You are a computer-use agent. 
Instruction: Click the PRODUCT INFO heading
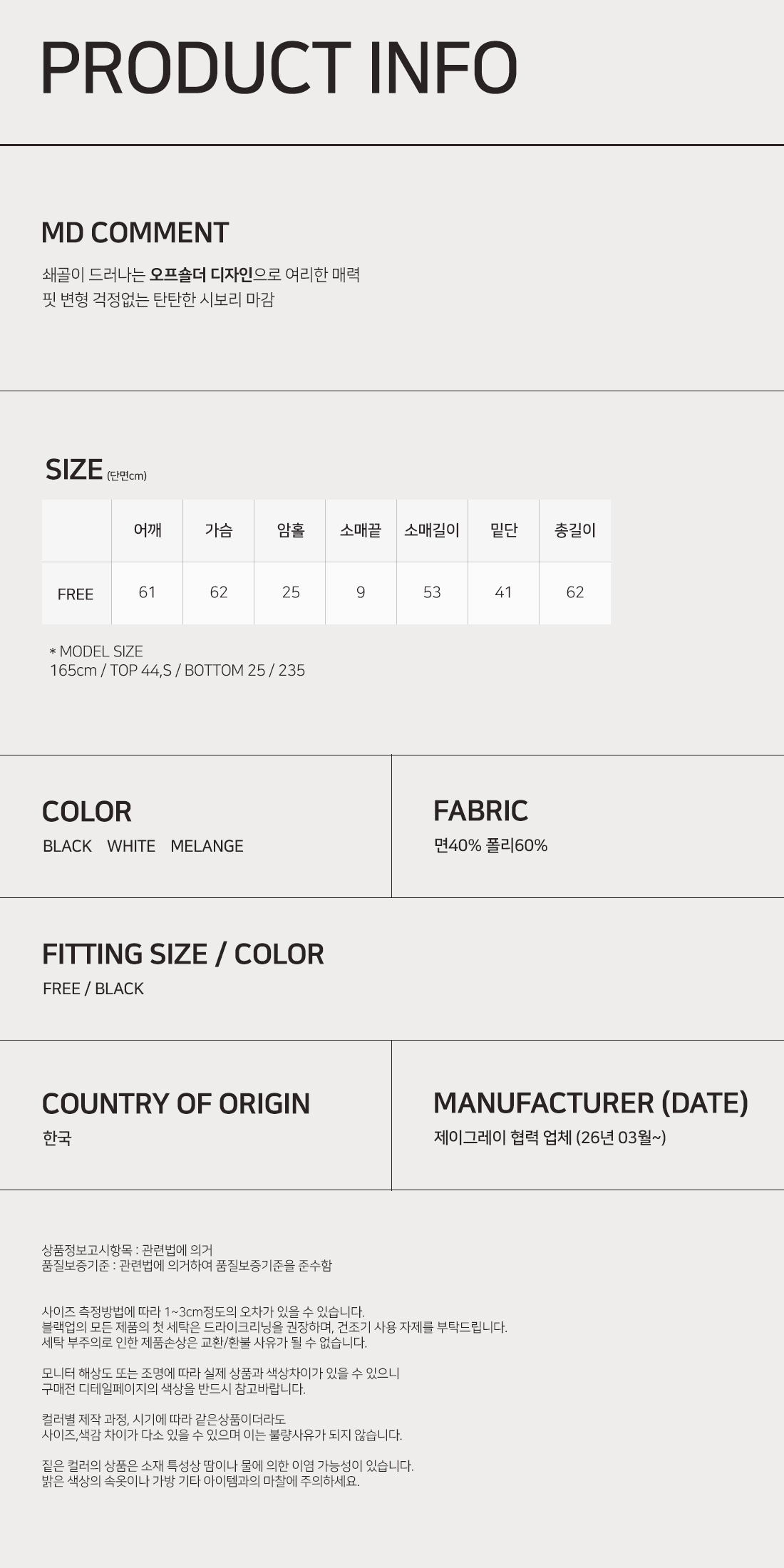tap(279, 68)
